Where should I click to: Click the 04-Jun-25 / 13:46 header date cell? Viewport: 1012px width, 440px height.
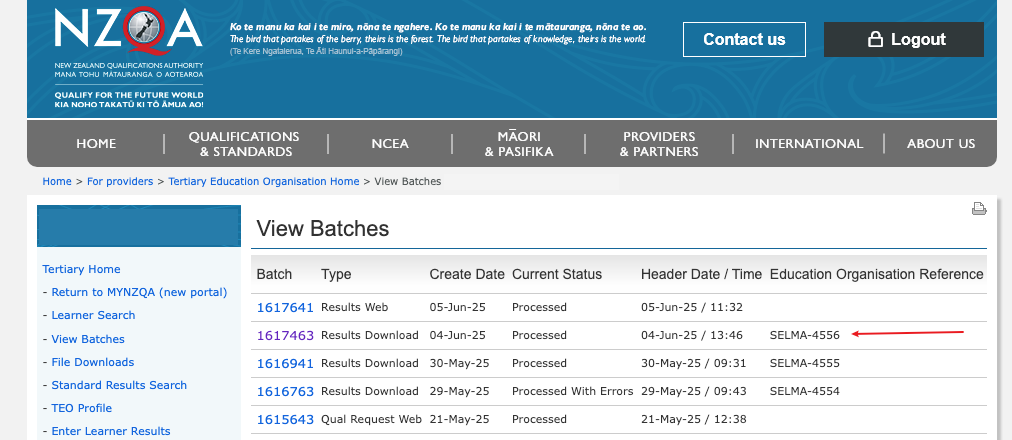click(692, 335)
